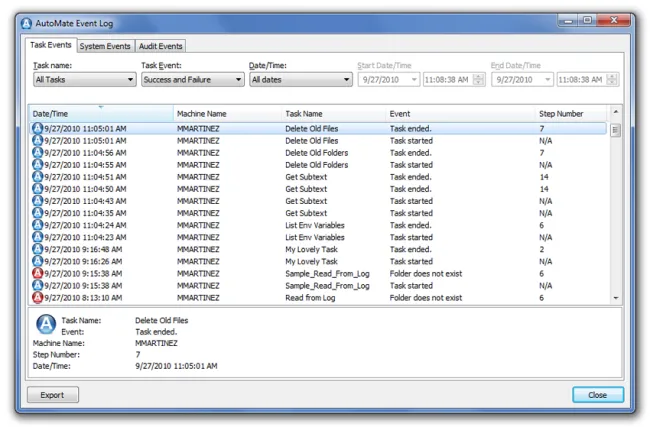This screenshot has height=427, width=650.
Task: Minimize the AutoMate Event Log window
Action: pyautogui.click(x=568, y=20)
